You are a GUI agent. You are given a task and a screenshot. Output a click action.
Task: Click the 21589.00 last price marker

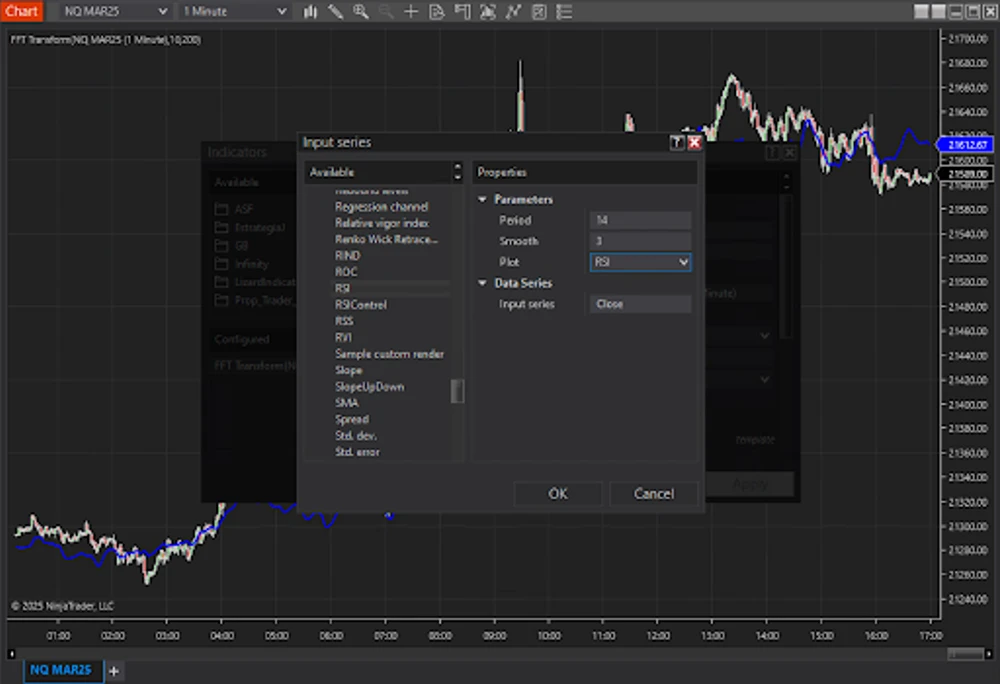point(965,174)
